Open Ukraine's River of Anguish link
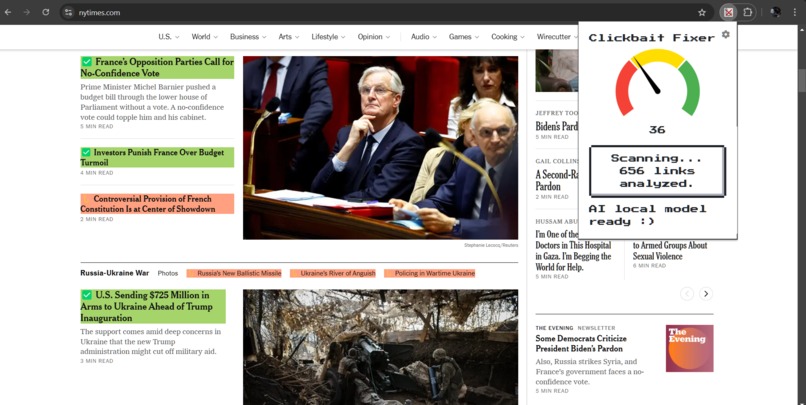Screen dimensions: 806x405 tap(333, 273)
